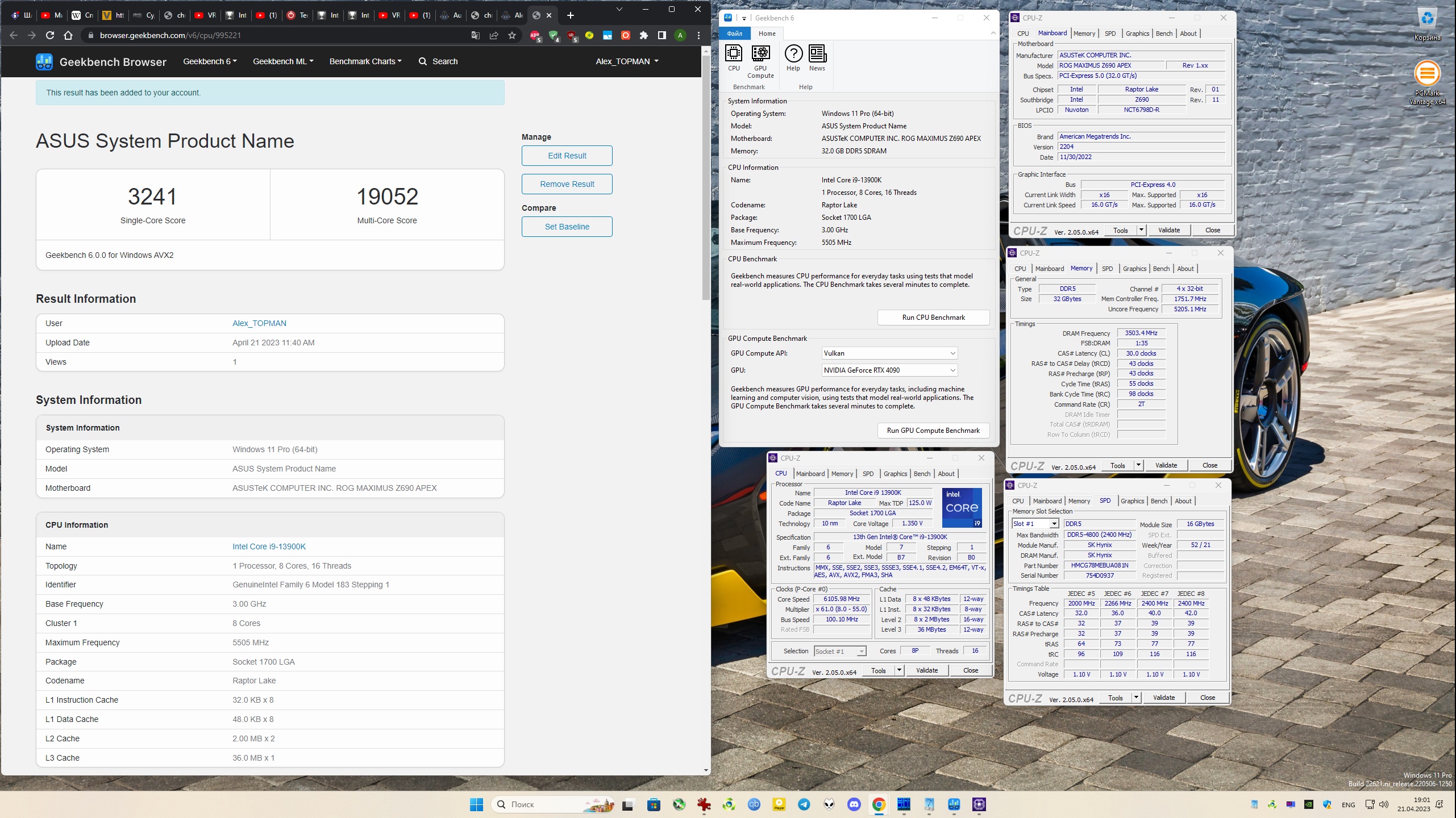Reload the Geekbench result page

pyautogui.click(x=50, y=35)
